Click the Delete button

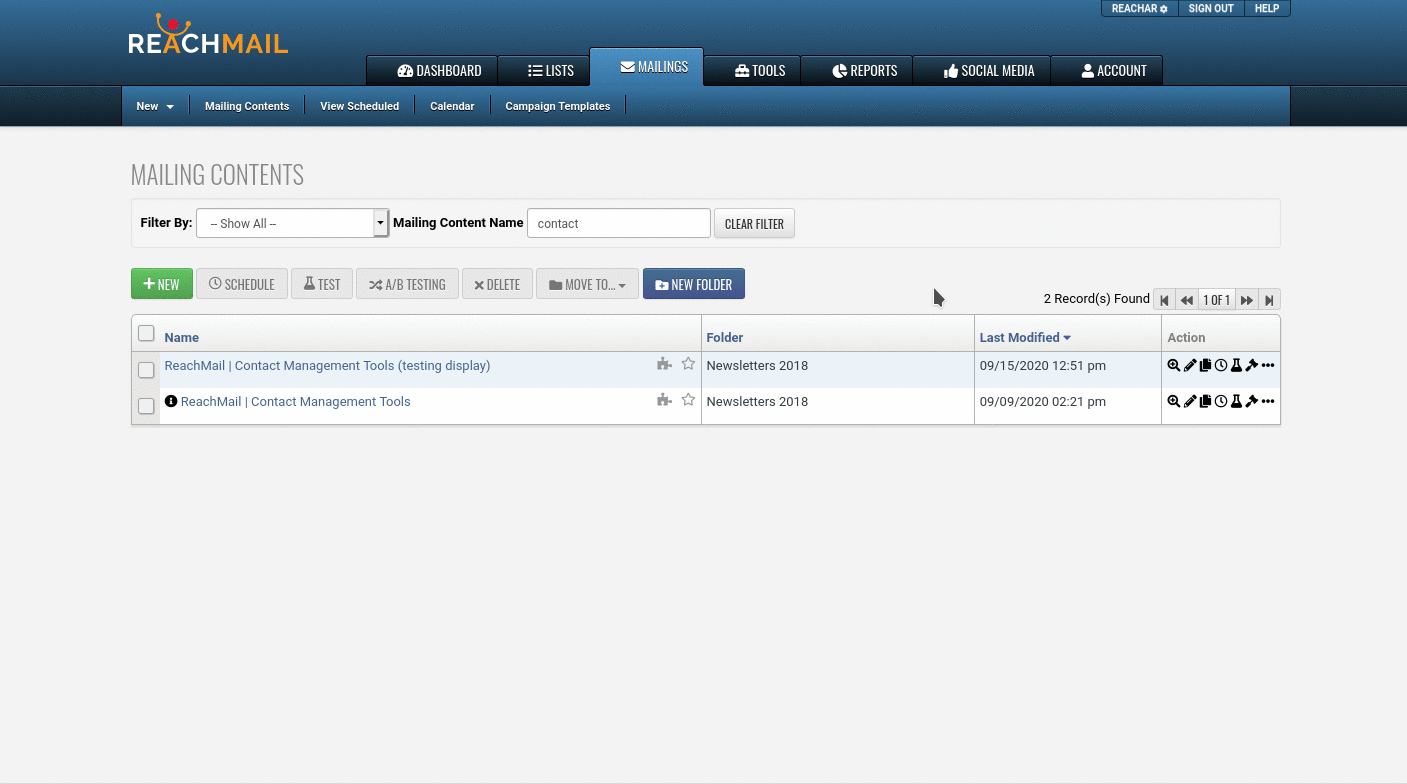coord(497,284)
